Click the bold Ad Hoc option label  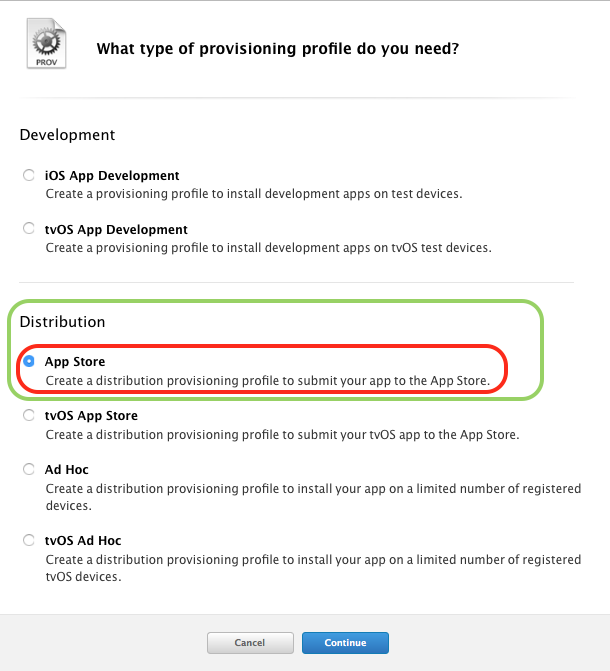pos(66,469)
